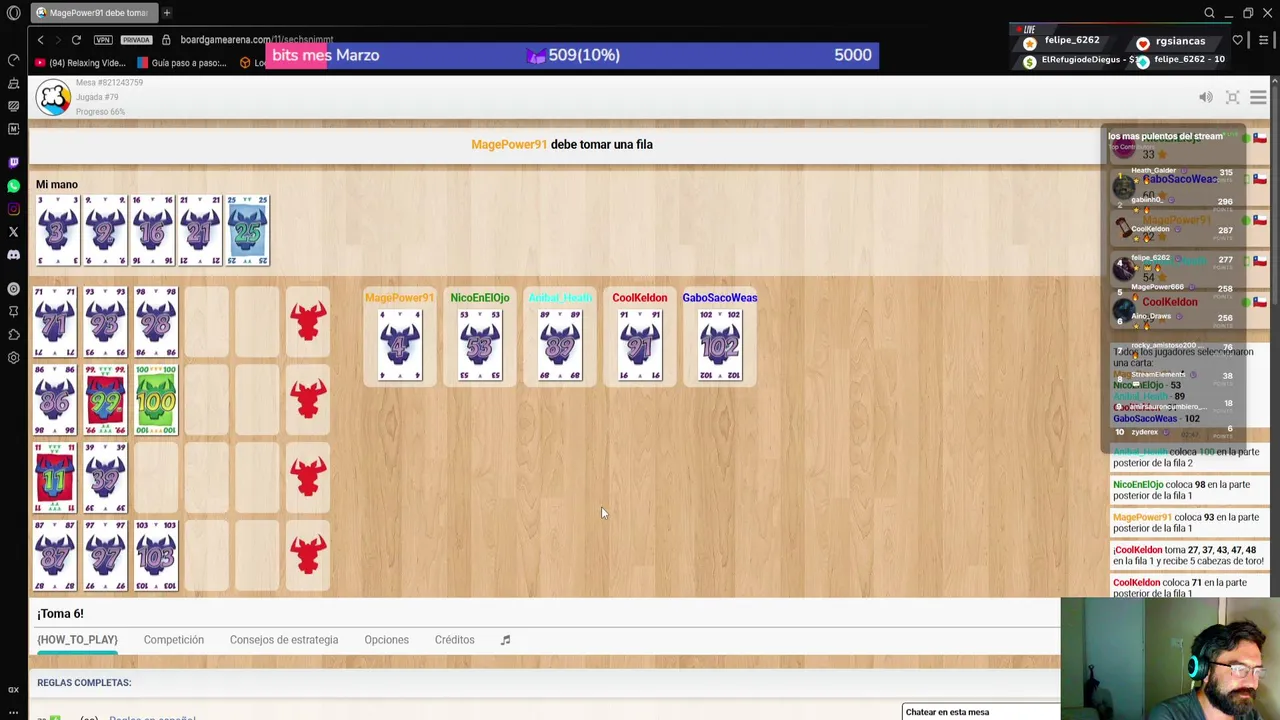Open the browser search icon
The image size is (1280, 720).
[x=1209, y=13]
